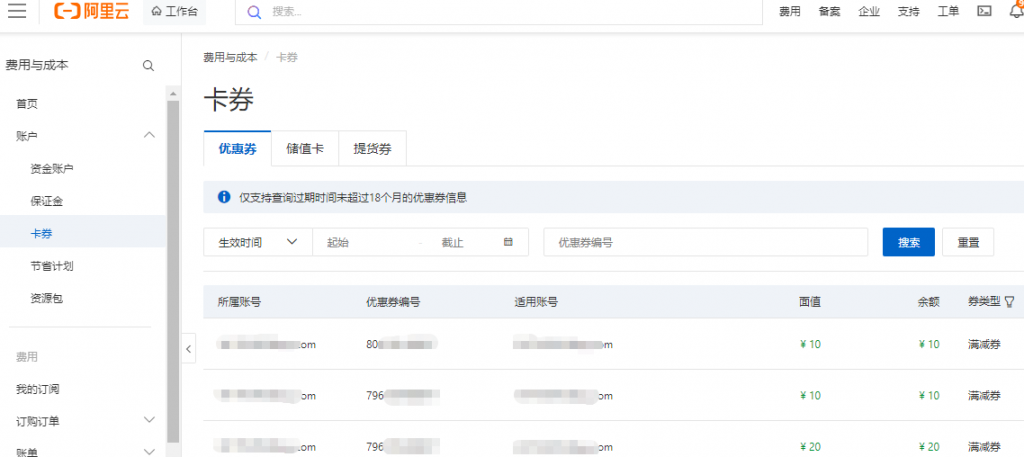This screenshot has height=457, width=1024.
Task: Open the 工作台 workbench home
Action: click(x=174, y=12)
